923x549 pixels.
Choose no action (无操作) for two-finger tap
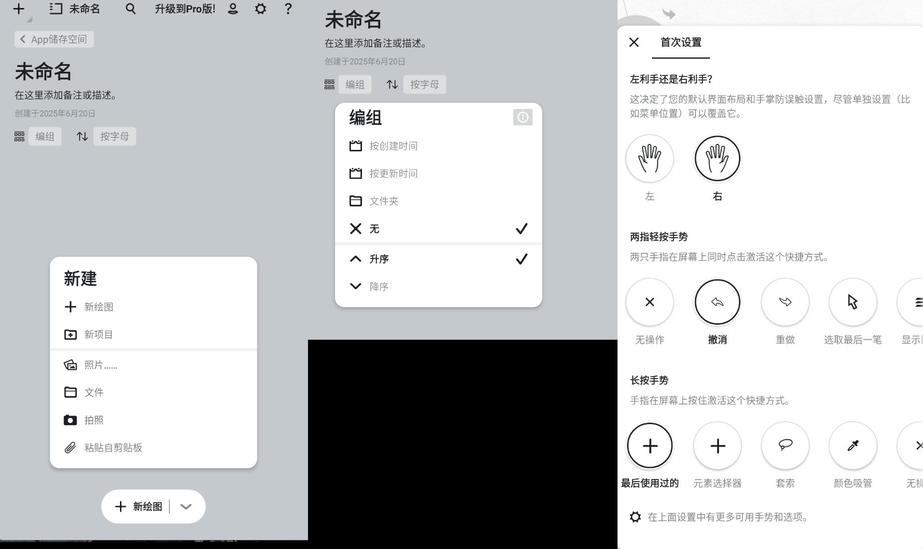tap(650, 302)
